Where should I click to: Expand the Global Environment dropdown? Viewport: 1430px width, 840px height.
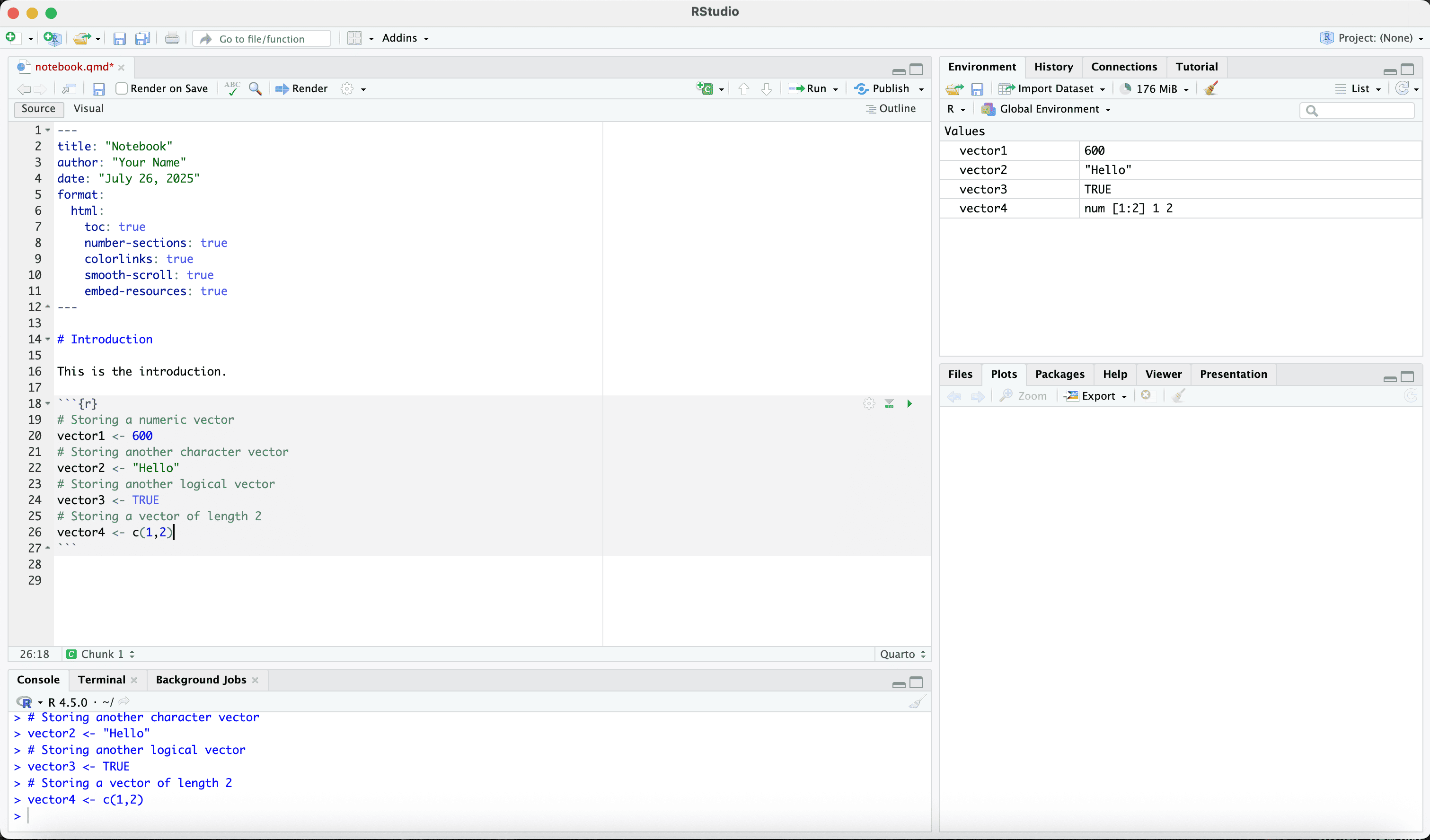(x=1048, y=109)
